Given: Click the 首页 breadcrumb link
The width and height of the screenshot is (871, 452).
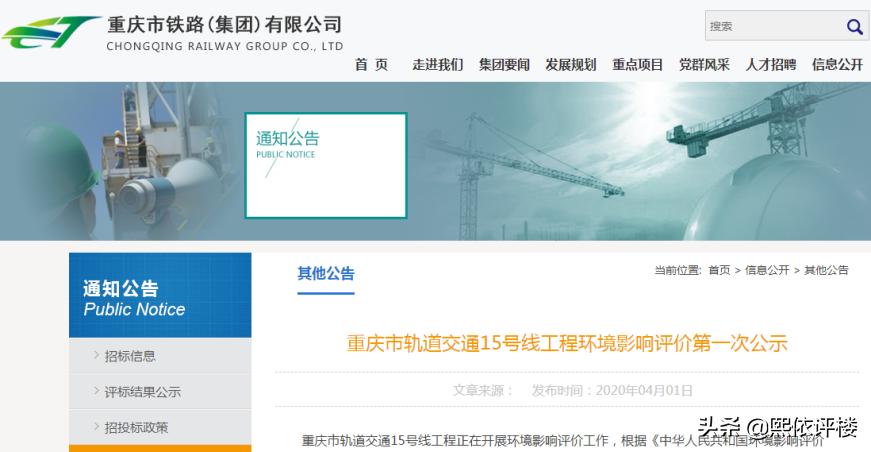Looking at the screenshot, I should (x=719, y=270).
